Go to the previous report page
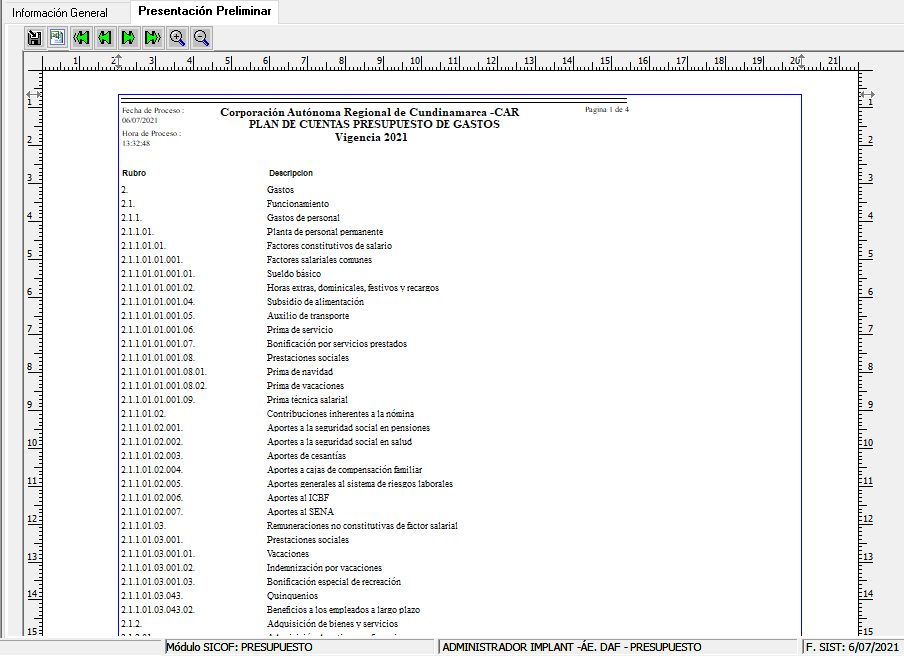Screen dimensions: 904x656 coord(105,38)
